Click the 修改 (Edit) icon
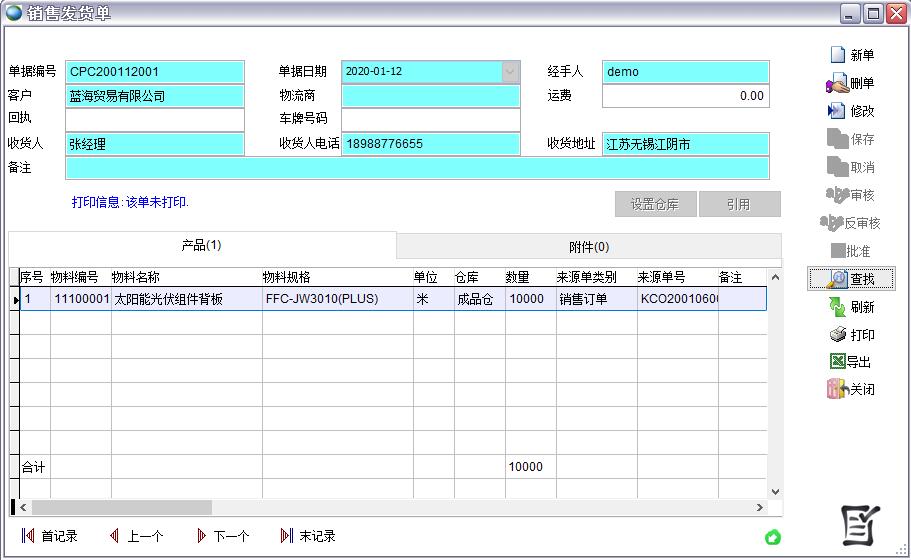The height and width of the screenshot is (560, 911). tap(837, 111)
